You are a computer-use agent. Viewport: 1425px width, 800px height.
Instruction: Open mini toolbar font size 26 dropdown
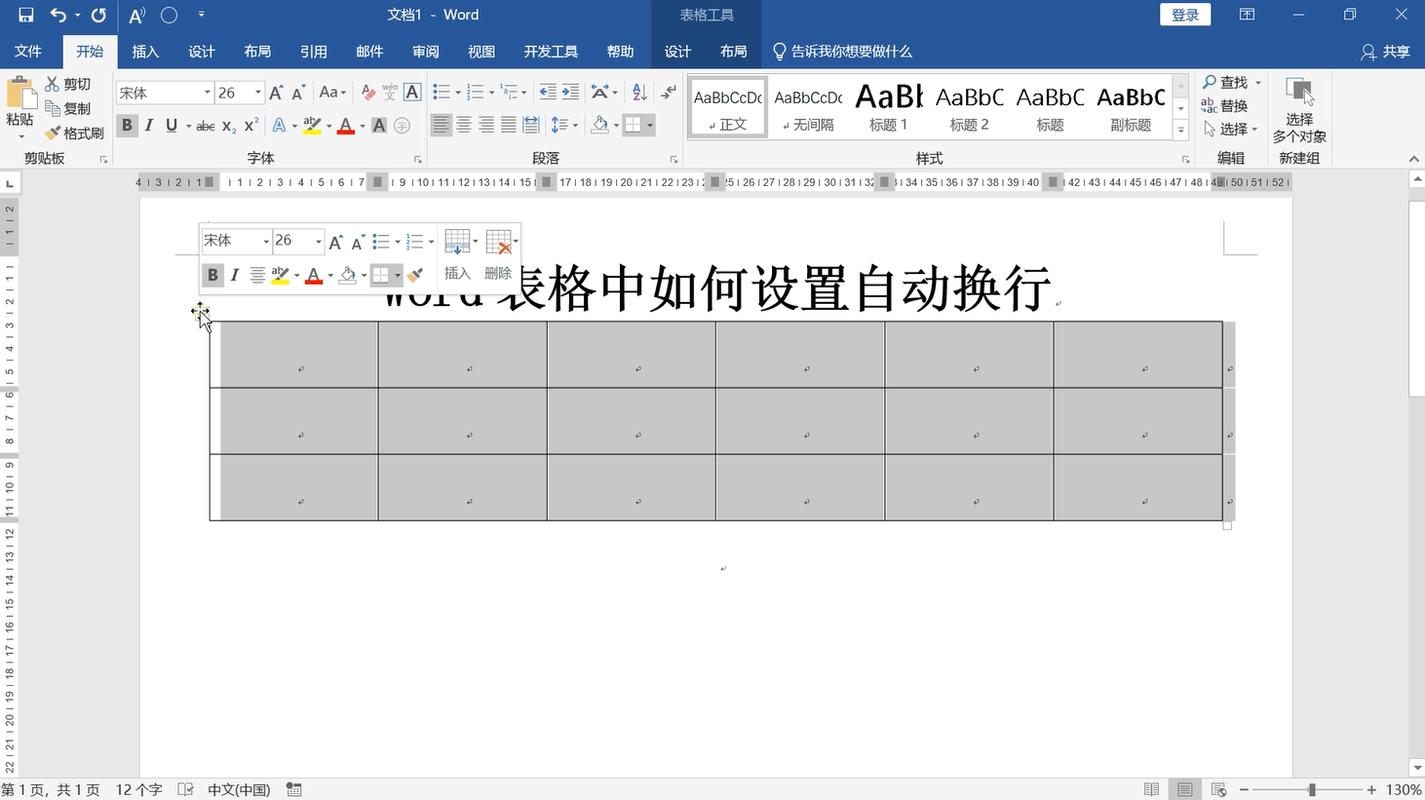pos(318,241)
